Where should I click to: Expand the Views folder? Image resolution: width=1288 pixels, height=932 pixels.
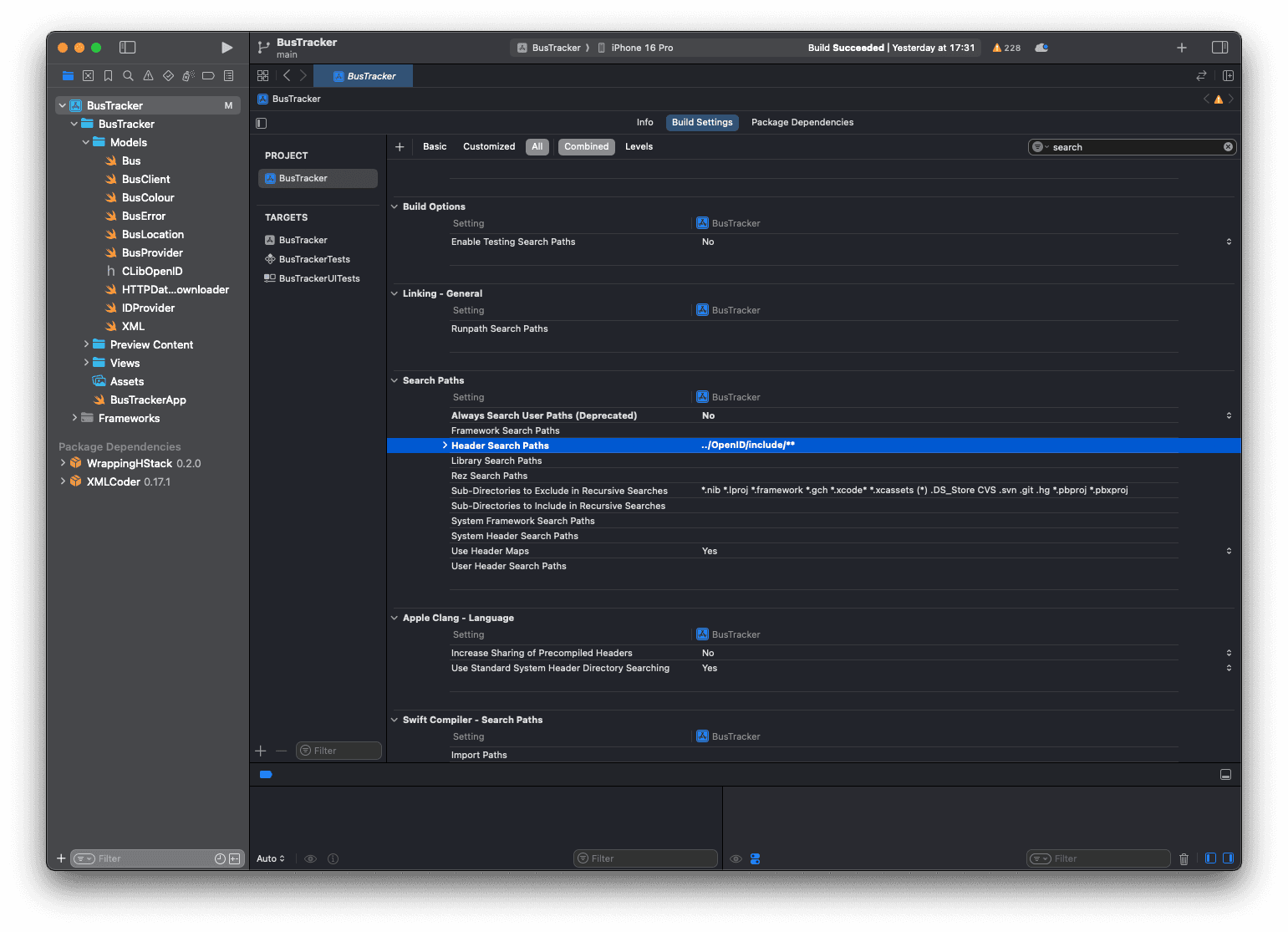tap(86, 363)
